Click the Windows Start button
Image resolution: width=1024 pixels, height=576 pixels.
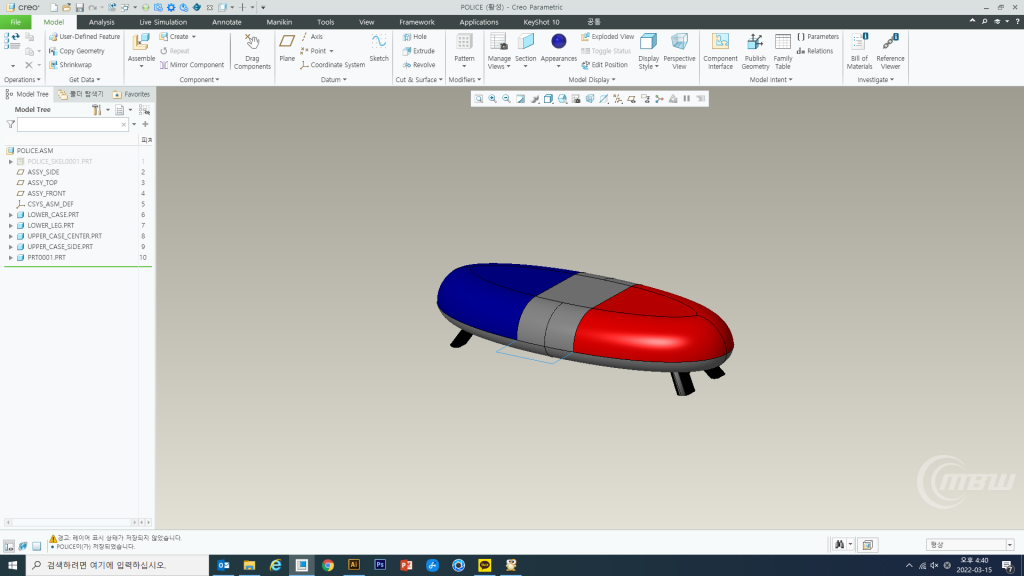pyautogui.click(x=12, y=566)
